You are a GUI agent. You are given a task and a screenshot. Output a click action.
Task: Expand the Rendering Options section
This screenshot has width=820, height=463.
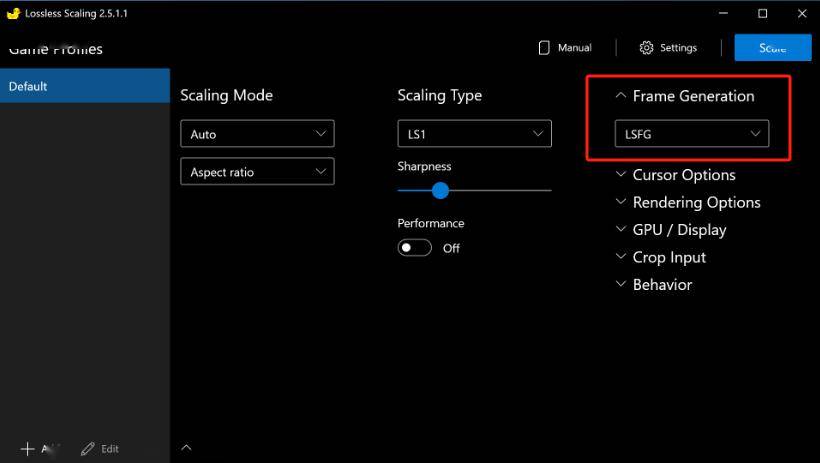click(x=621, y=202)
